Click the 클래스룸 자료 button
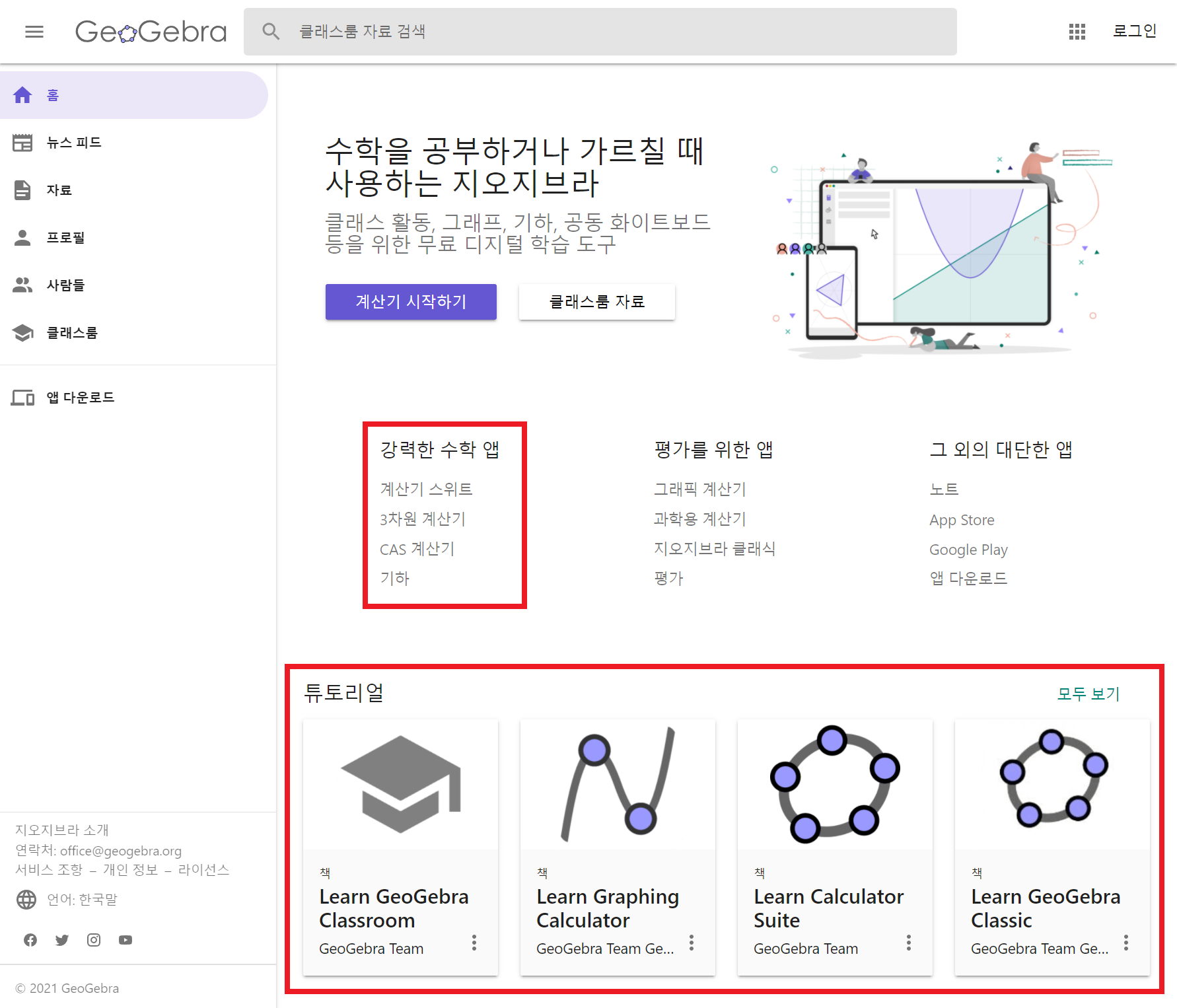 (597, 302)
